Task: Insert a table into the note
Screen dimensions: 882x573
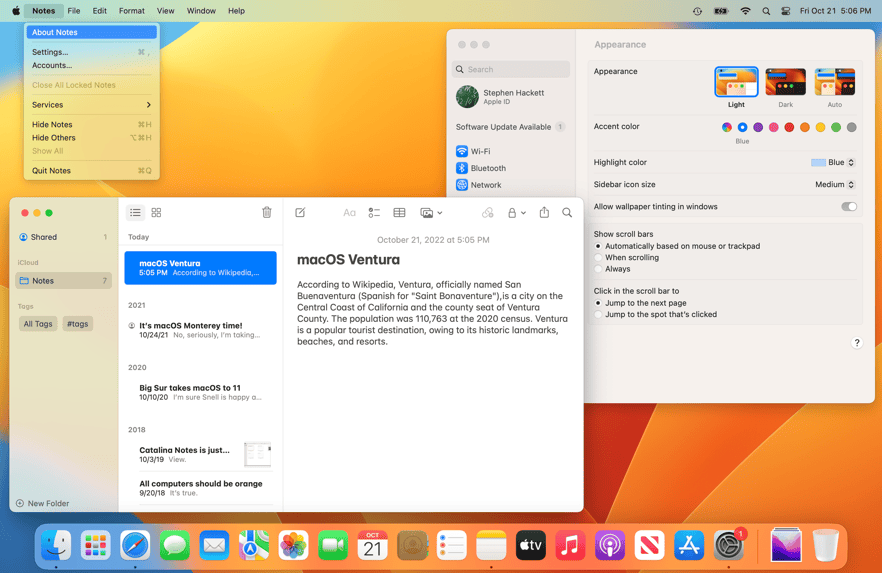Action: [399, 213]
